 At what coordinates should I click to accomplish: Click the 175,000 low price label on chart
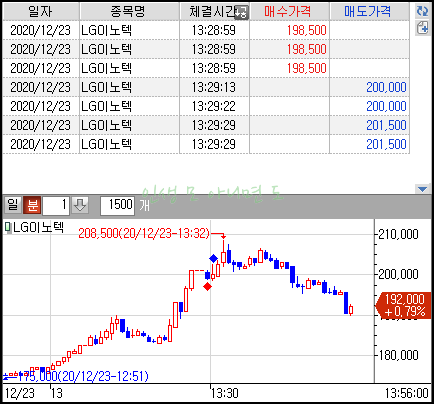pos(83,376)
